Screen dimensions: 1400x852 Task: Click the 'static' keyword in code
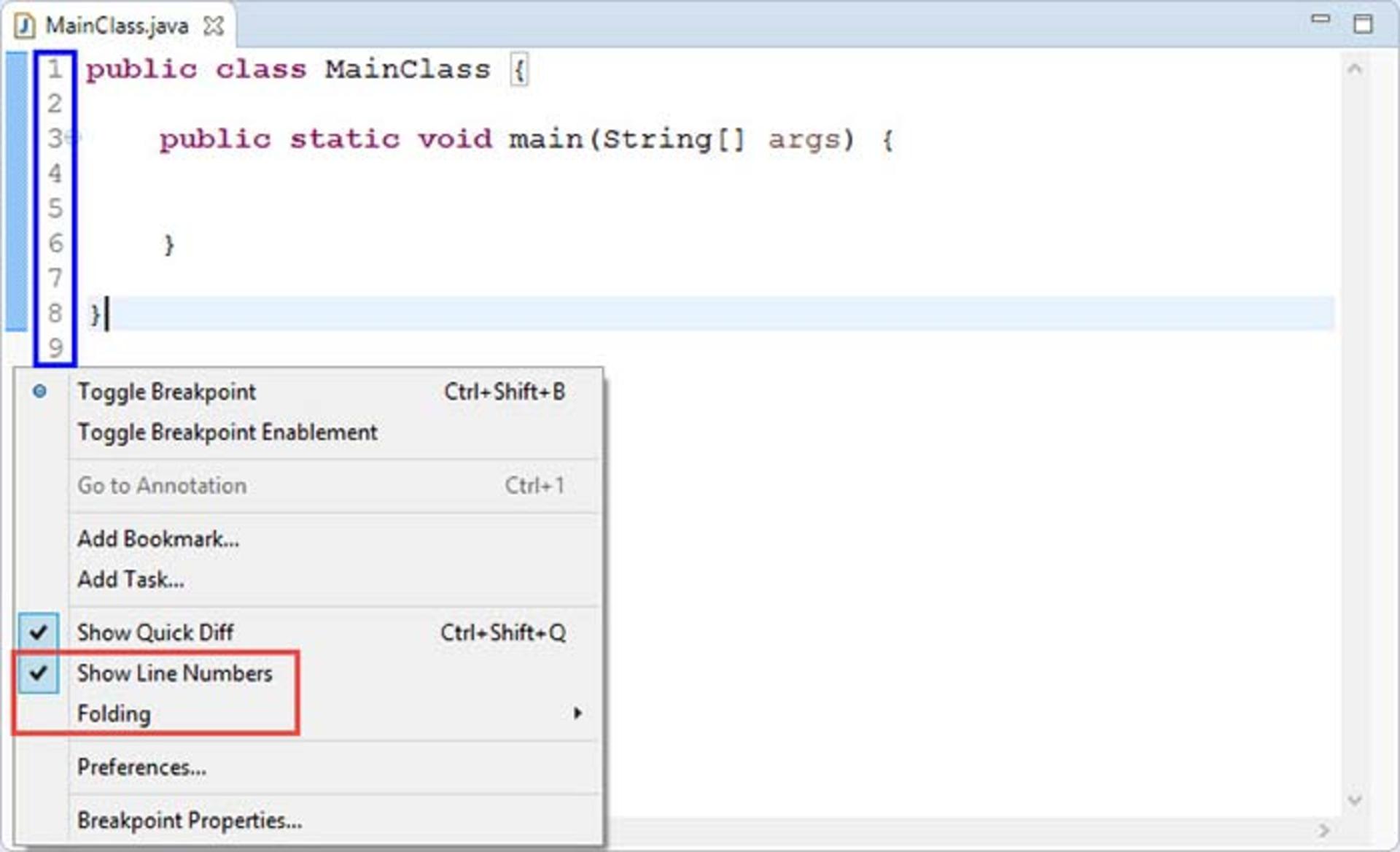pyautogui.click(x=345, y=139)
